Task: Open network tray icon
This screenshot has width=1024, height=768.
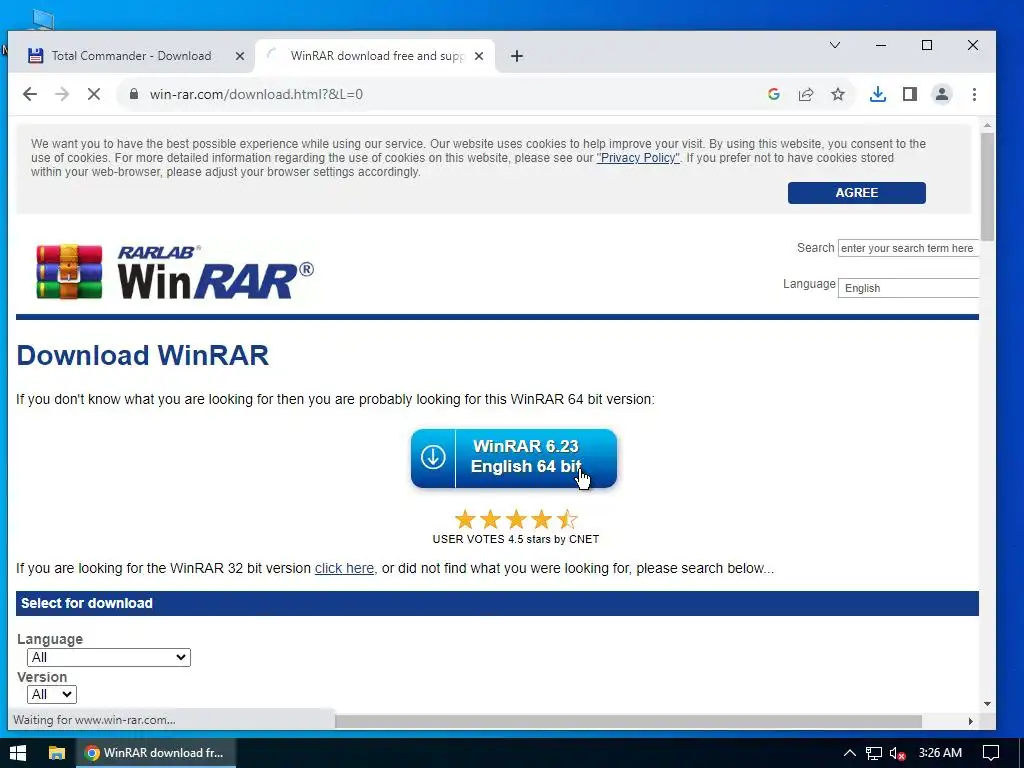Action: pyautogui.click(x=873, y=753)
